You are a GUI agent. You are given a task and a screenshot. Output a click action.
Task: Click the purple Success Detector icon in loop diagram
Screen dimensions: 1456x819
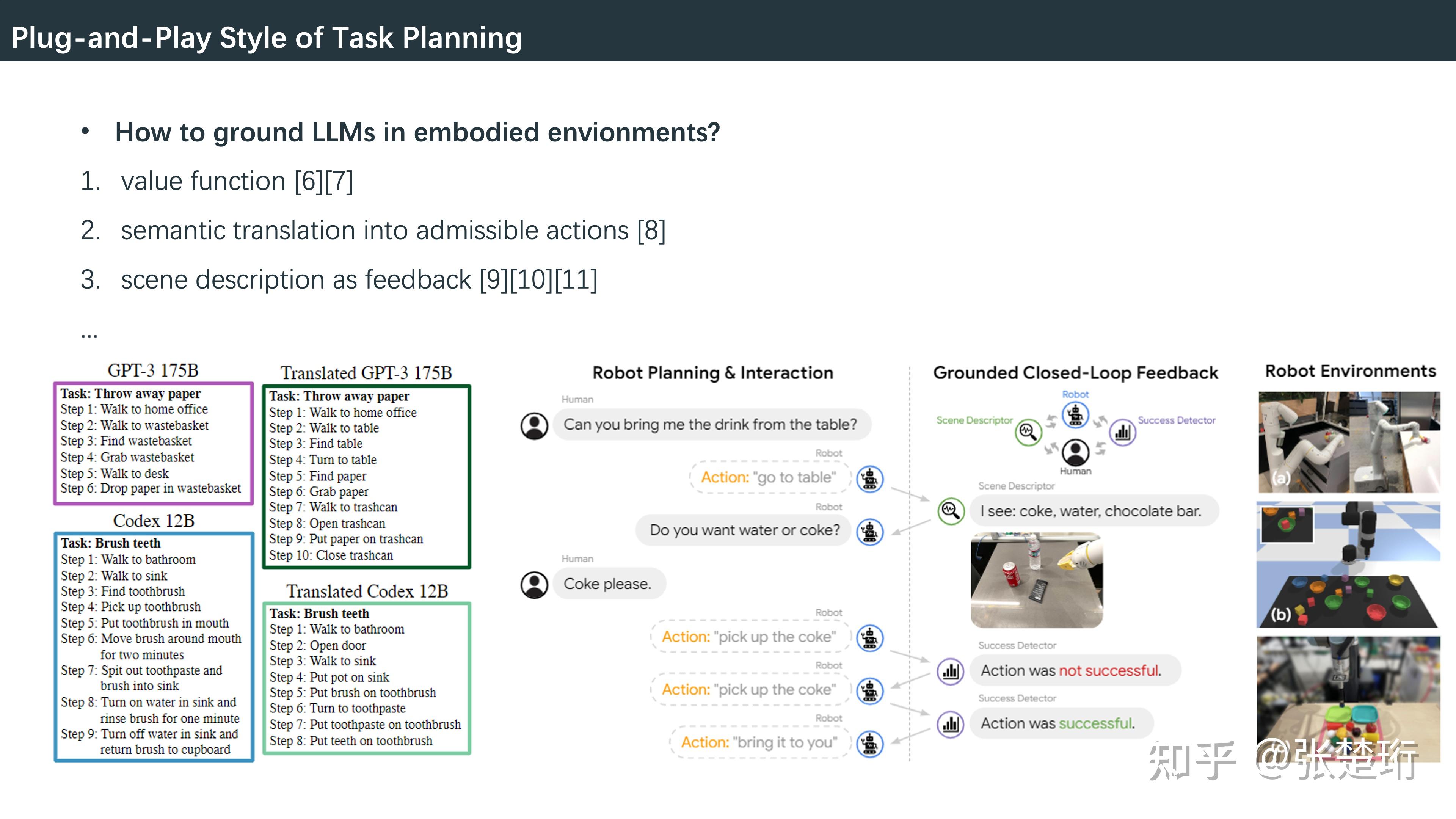pyautogui.click(x=1122, y=432)
